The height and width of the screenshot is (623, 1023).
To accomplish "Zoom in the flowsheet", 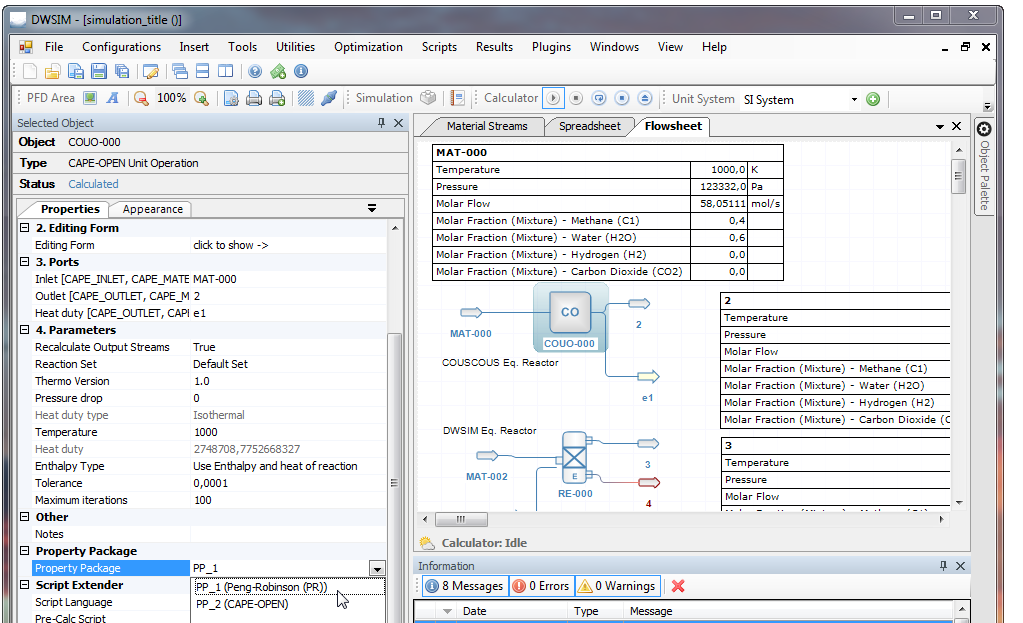I will [x=202, y=98].
